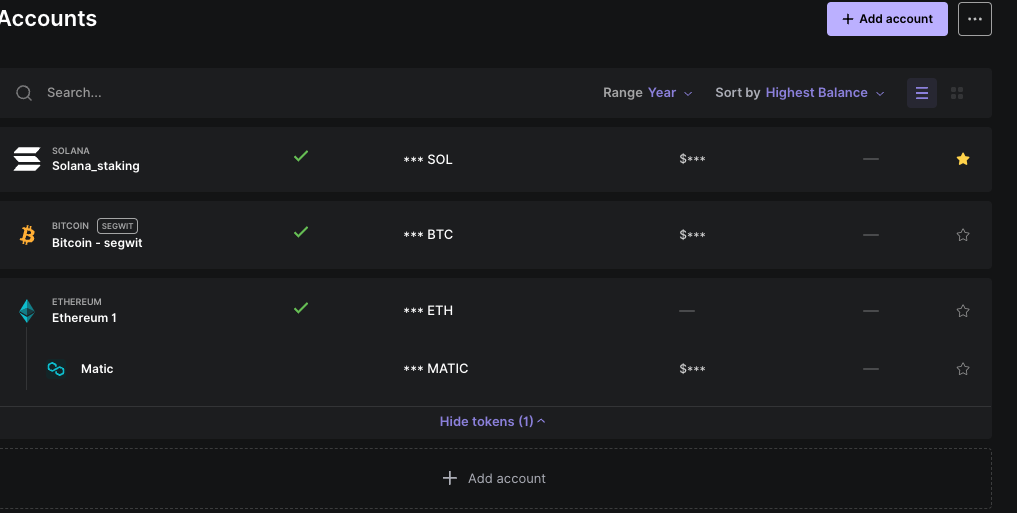Collapse tokens with Hide tokens (1)
The image size is (1017, 513).
[x=492, y=422]
